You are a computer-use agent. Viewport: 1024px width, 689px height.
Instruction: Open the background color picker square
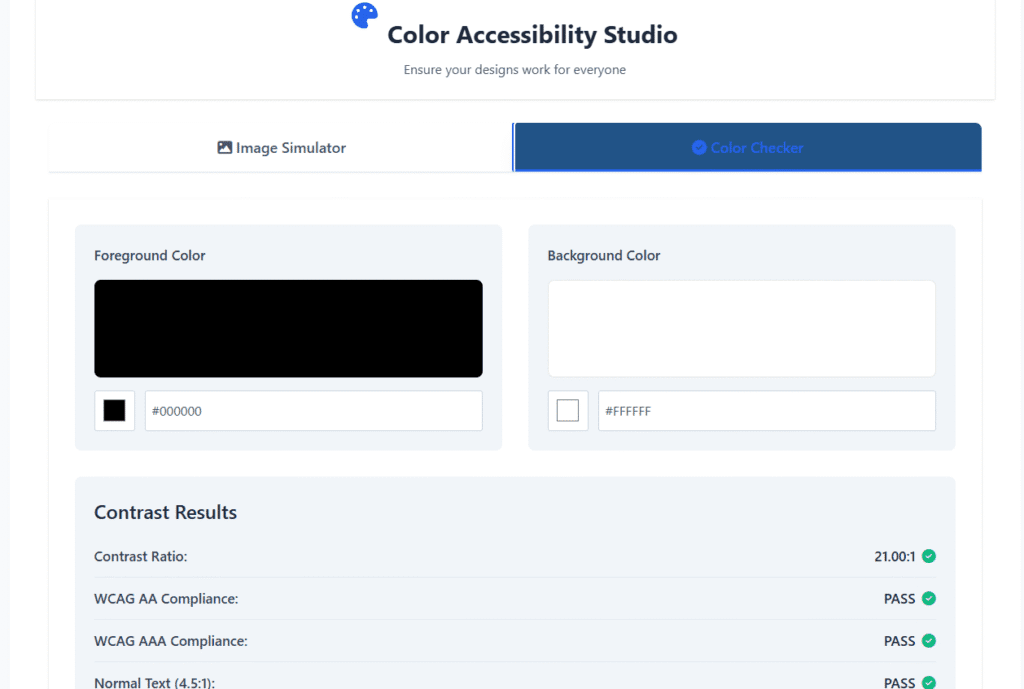568,410
